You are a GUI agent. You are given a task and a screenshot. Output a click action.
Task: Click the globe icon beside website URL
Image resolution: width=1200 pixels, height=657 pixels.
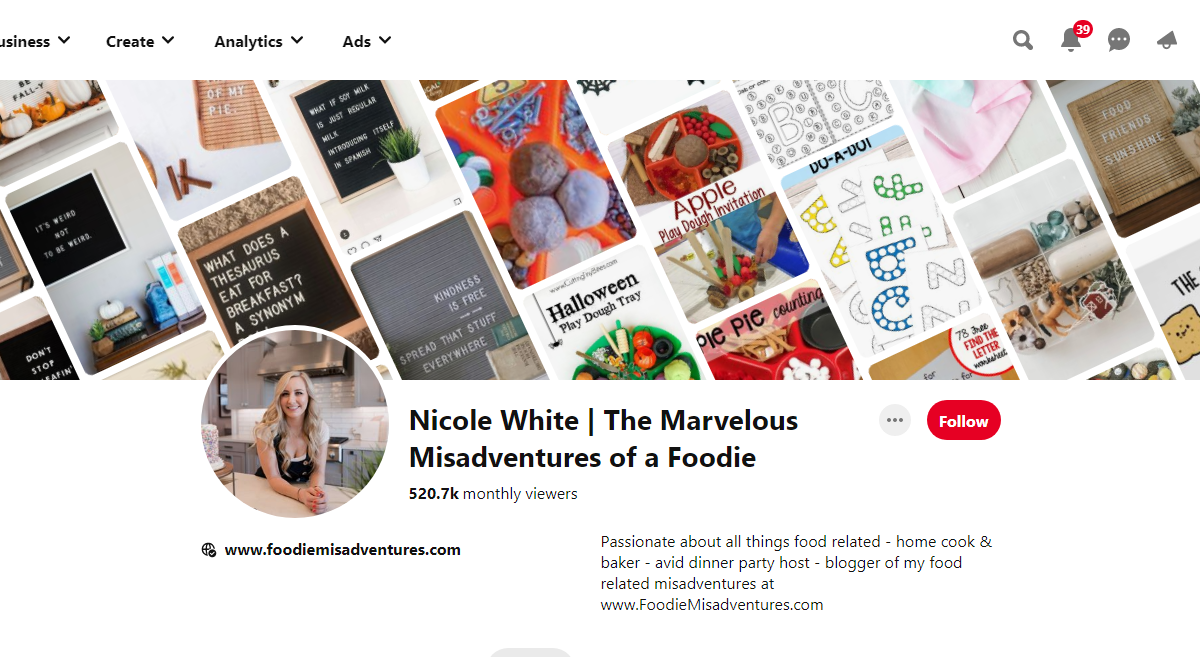(x=209, y=549)
